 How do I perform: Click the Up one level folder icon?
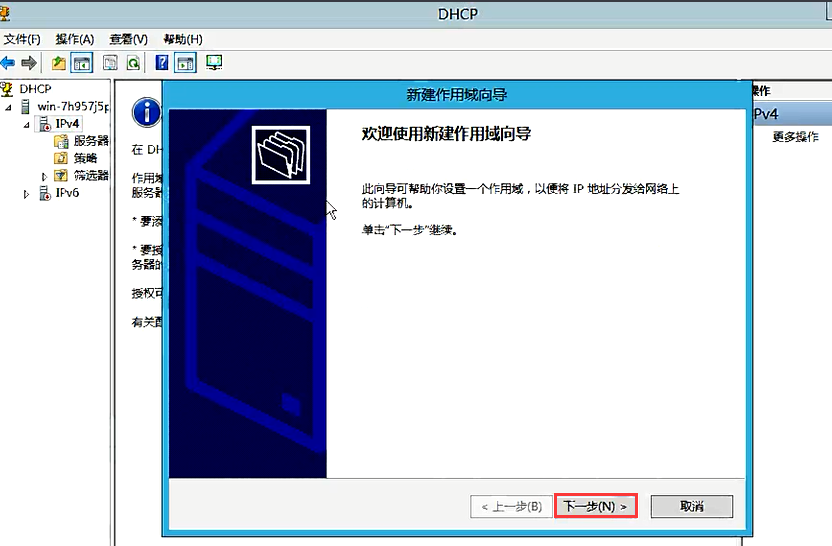(x=58, y=63)
